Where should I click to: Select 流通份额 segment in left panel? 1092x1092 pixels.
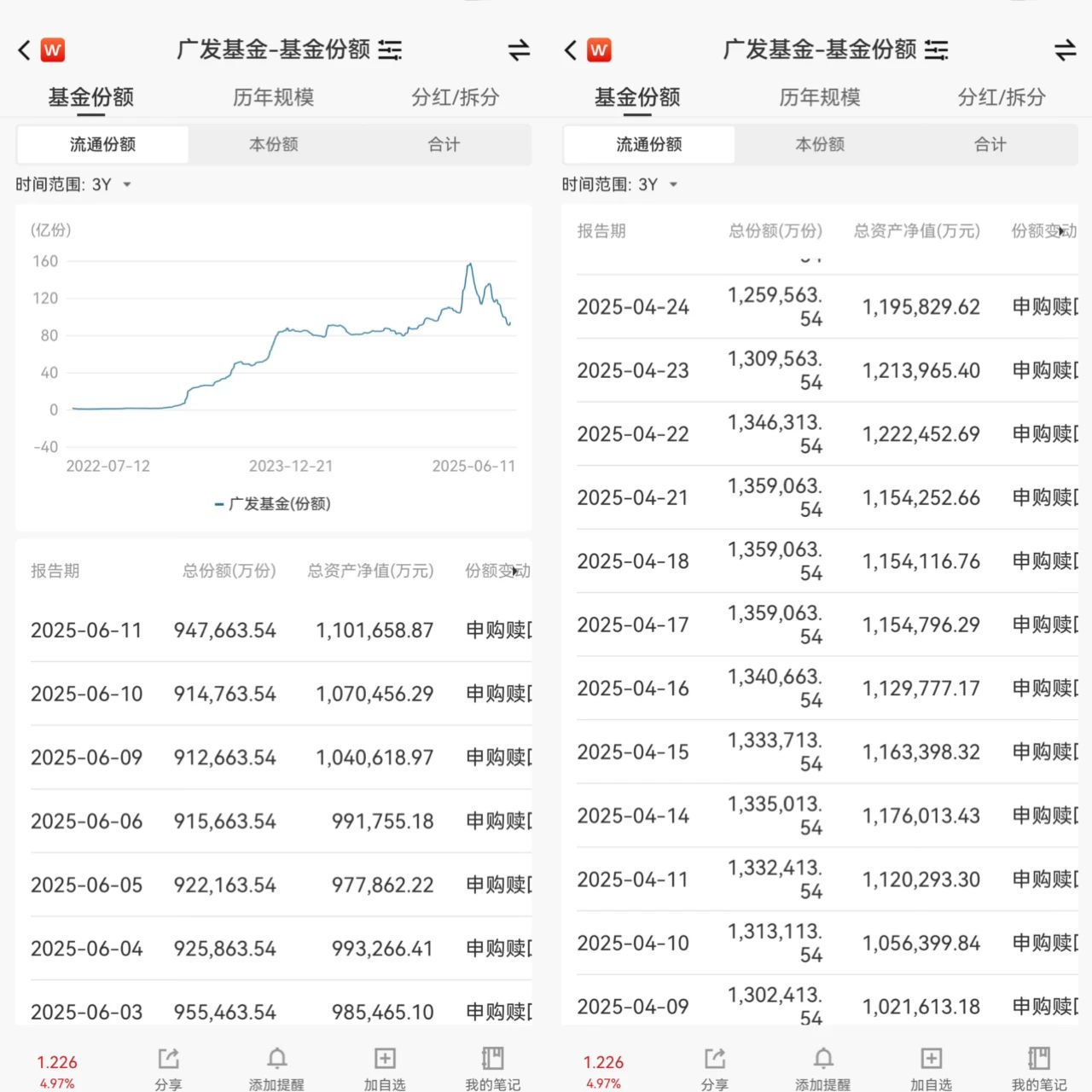point(102,145)
